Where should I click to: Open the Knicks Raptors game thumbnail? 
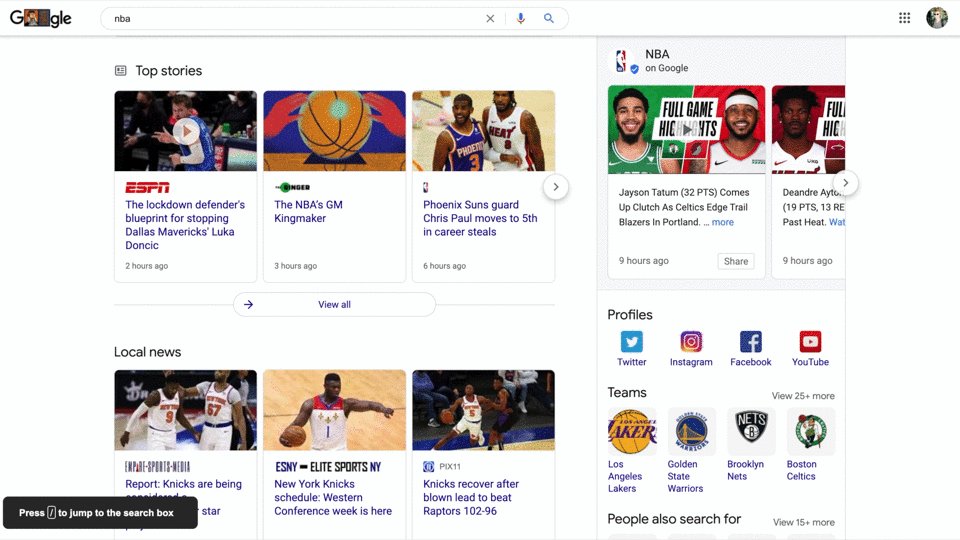[484, 410]
